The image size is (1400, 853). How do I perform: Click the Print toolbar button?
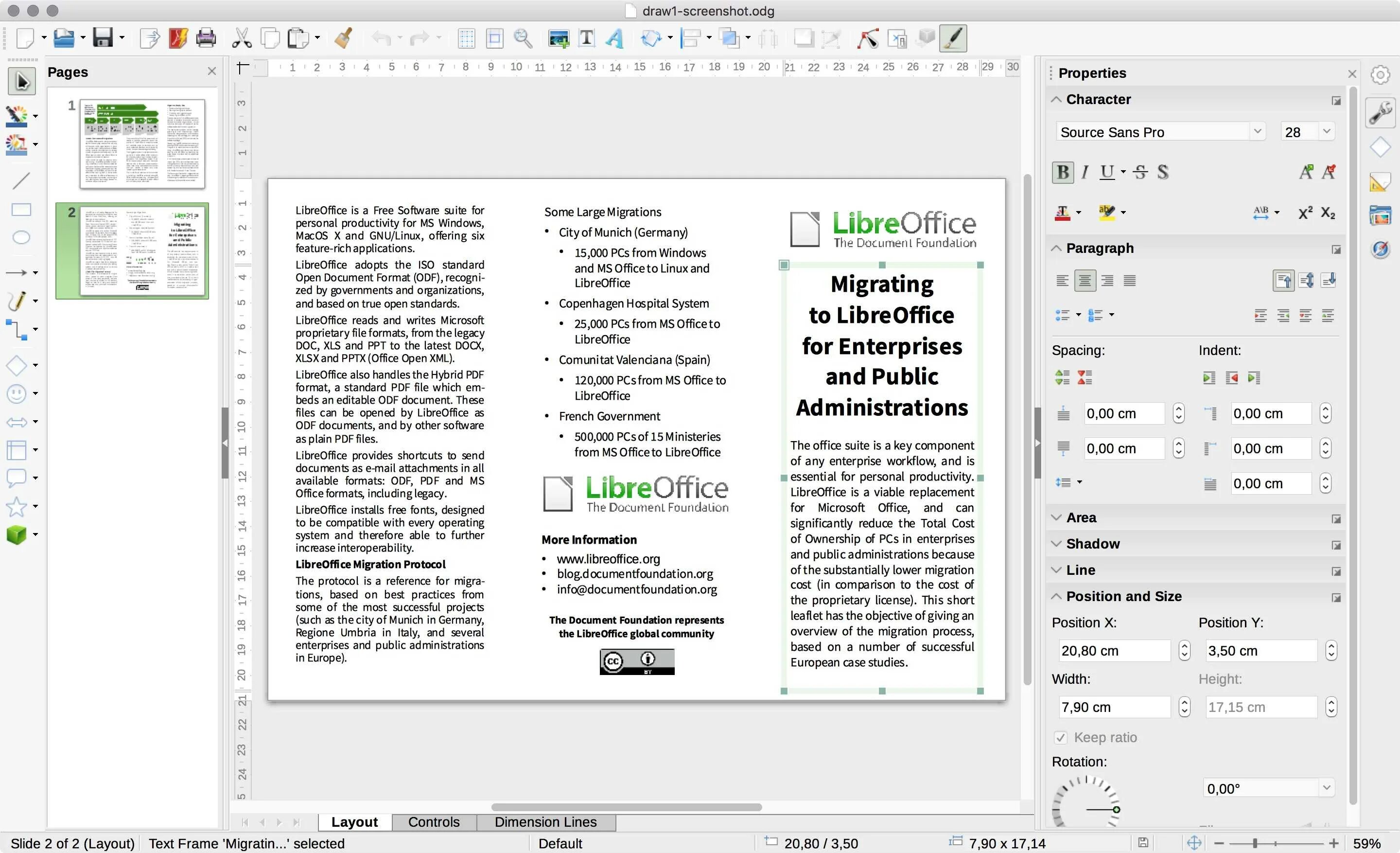point(206,38)
